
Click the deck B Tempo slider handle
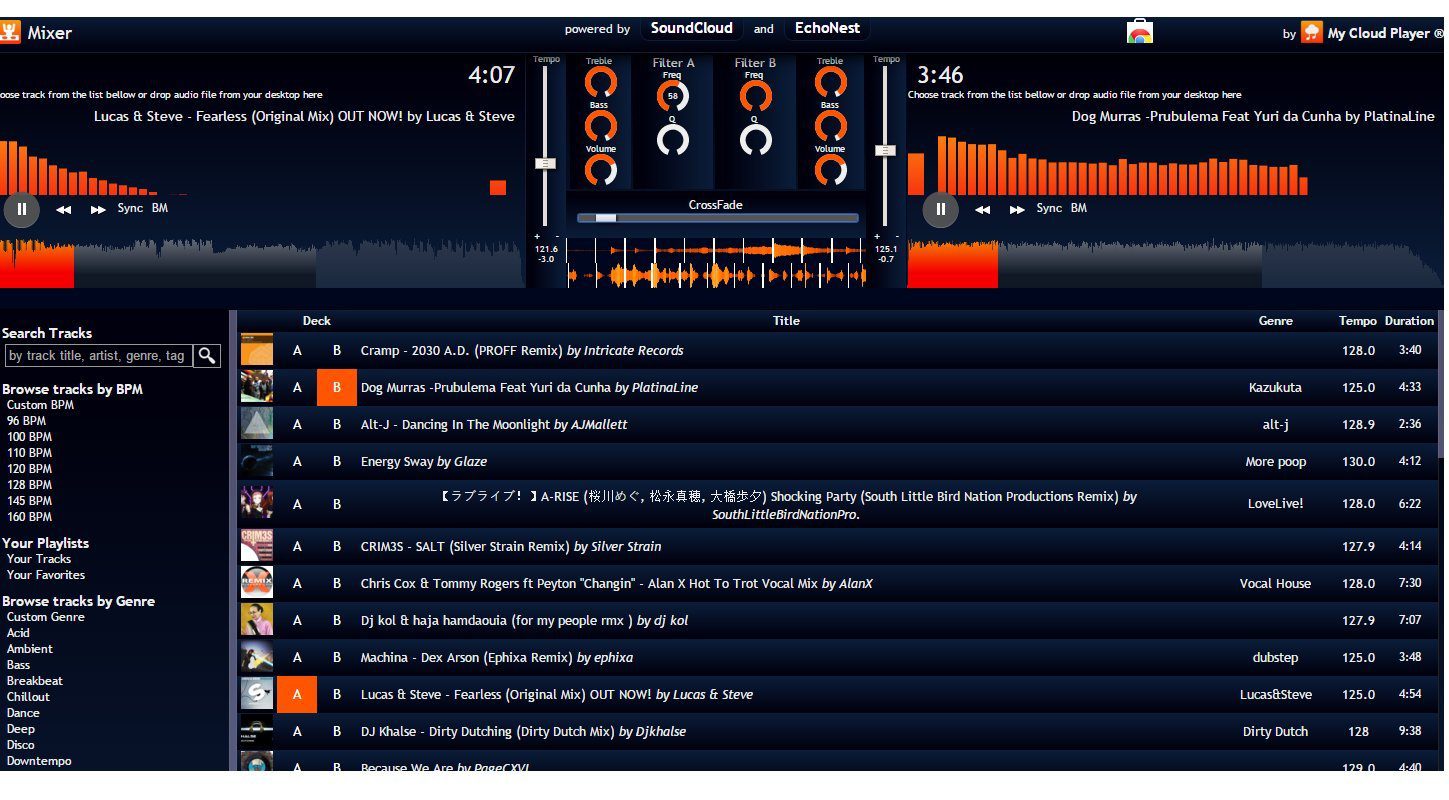(885, 151)
